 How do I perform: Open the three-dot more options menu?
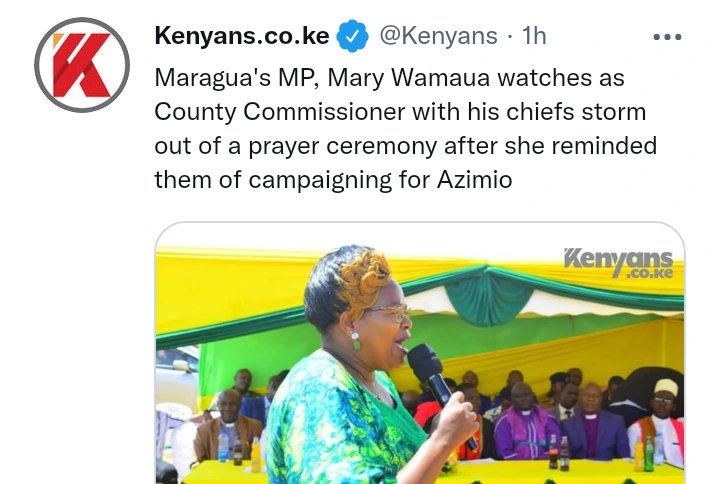pyautogui.click(x=667, y=37)
